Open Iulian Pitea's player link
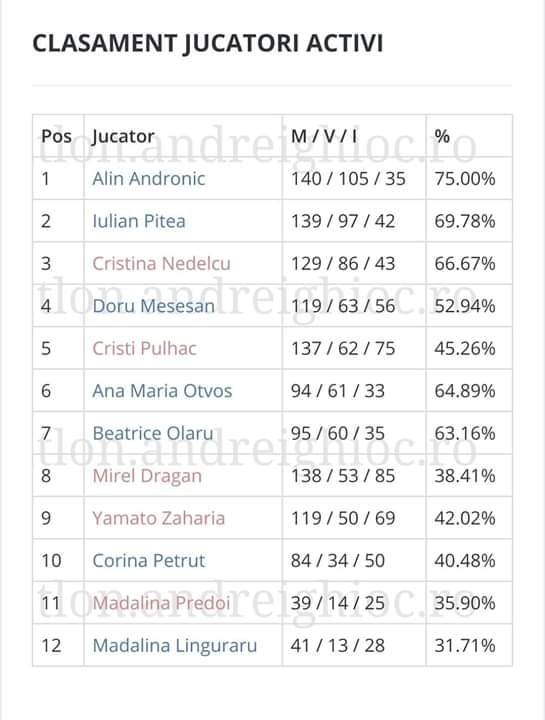Screen dimensions: 545x720 click(x=139, y=221)
